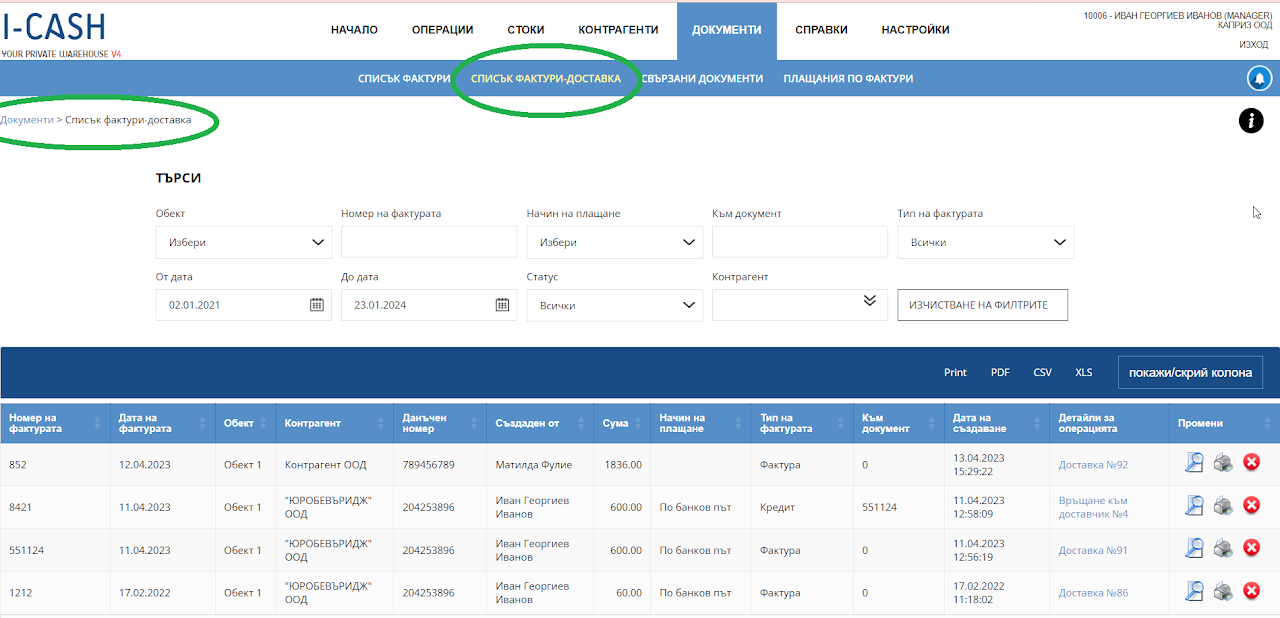Screen dimensions: 1280x618
Task: Export the table with Print
Action: tap(955, 372)
